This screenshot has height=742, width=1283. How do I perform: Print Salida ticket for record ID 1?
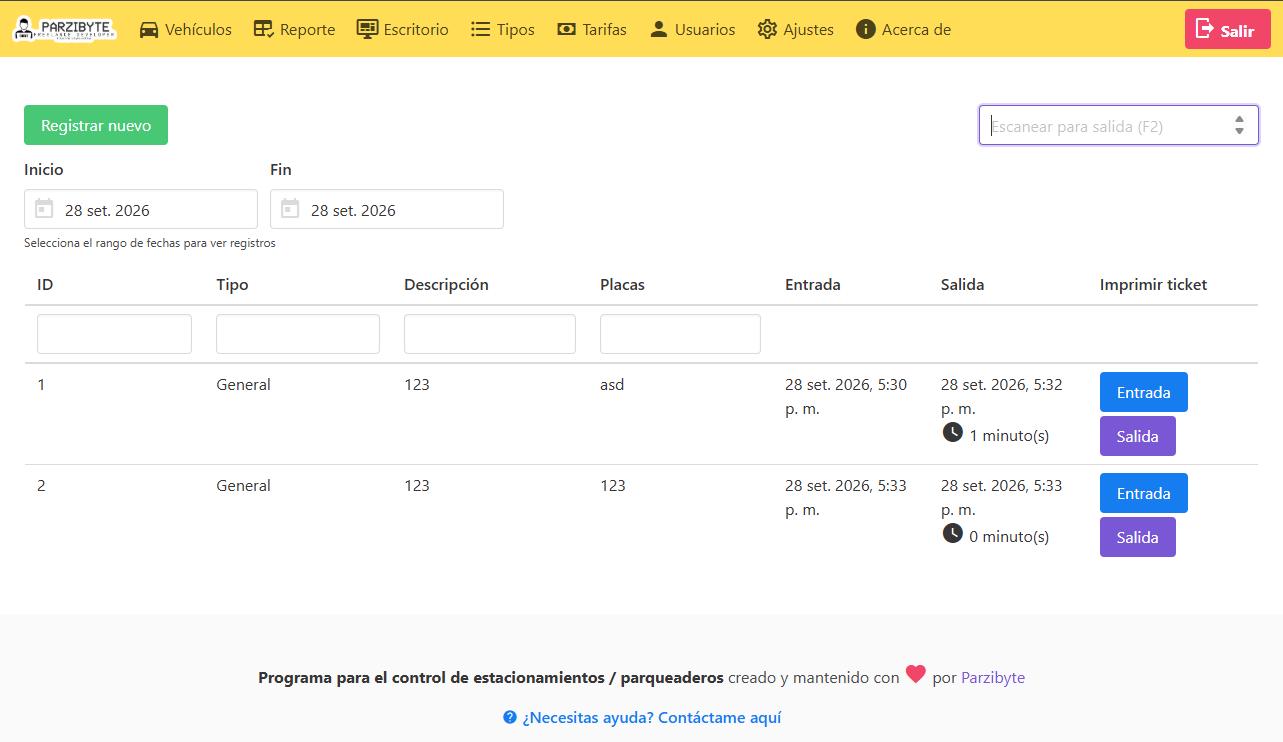coord(1138,436)
